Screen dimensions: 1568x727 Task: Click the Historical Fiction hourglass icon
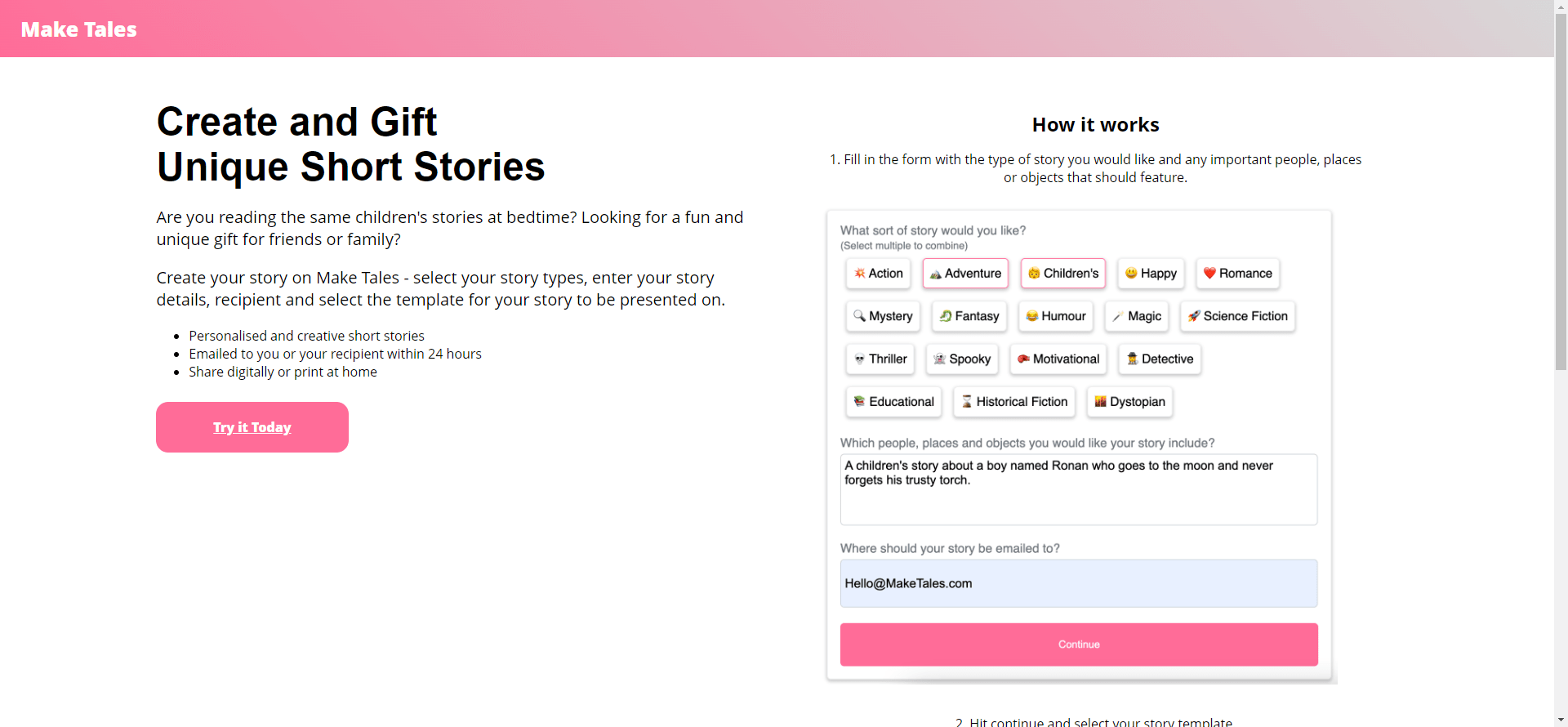[967, 402]
